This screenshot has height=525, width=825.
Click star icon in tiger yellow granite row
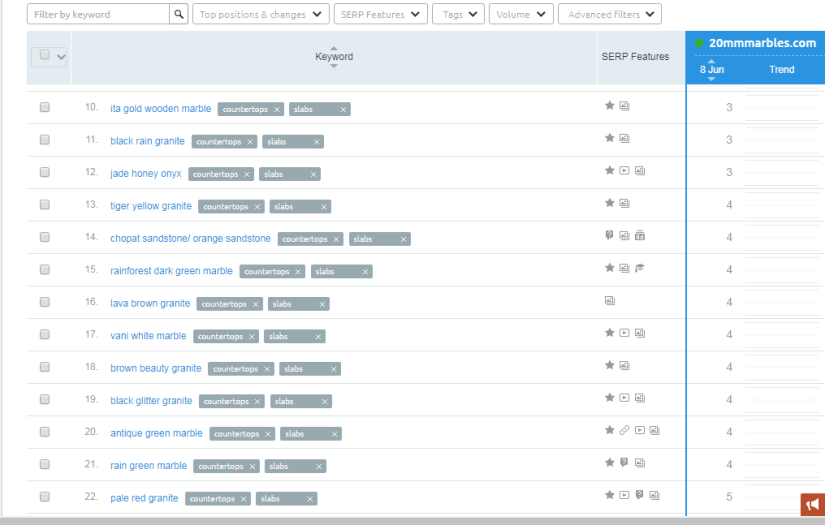609,203
